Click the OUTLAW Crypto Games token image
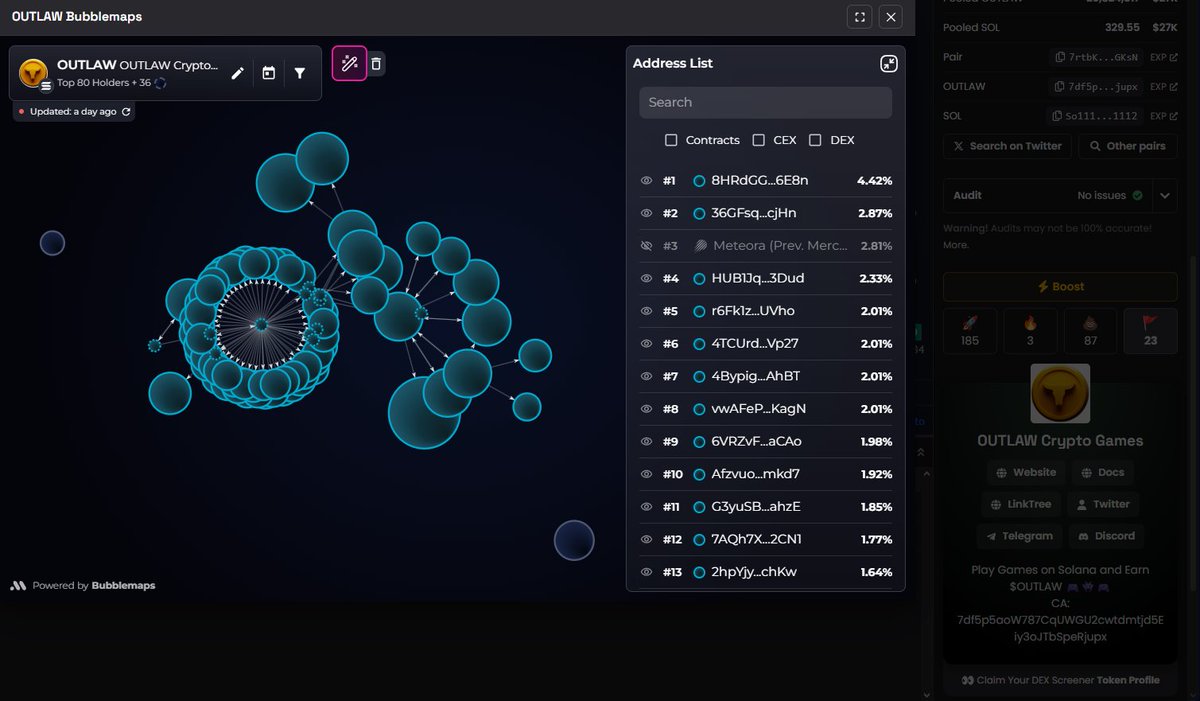The image size is (1200, 701). tap(1060, 393)
